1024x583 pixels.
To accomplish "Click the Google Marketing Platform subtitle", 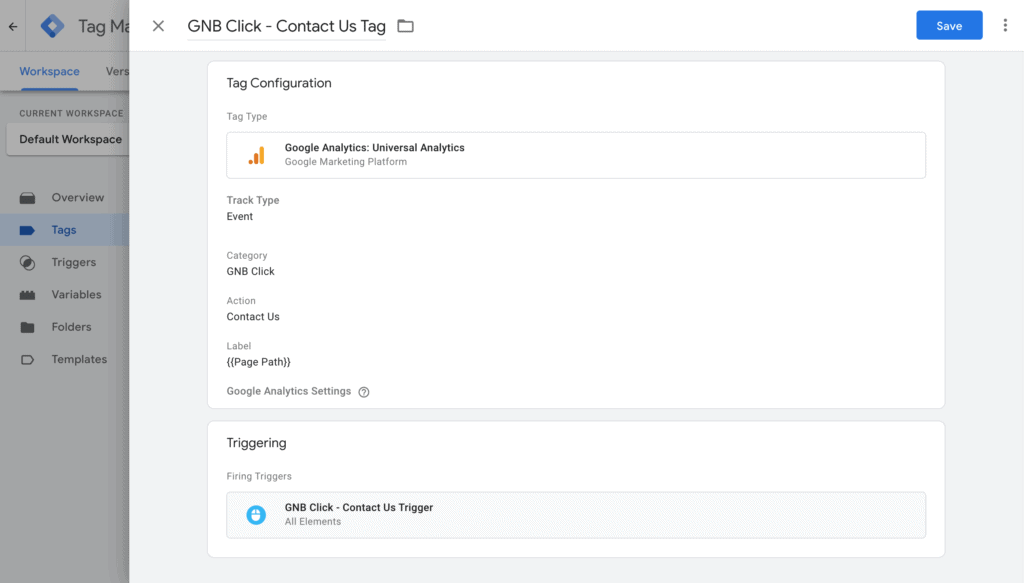I will (x=345, y=162).
